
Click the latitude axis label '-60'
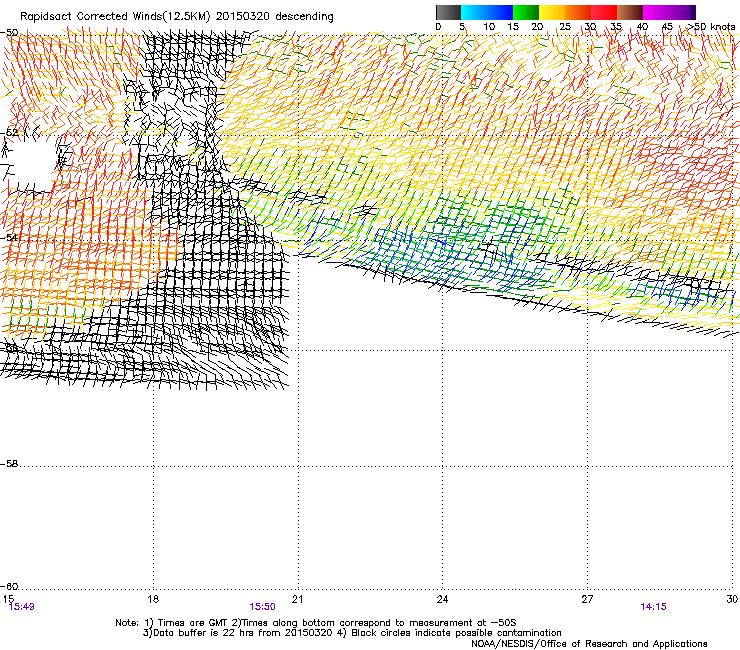point(9,587)
